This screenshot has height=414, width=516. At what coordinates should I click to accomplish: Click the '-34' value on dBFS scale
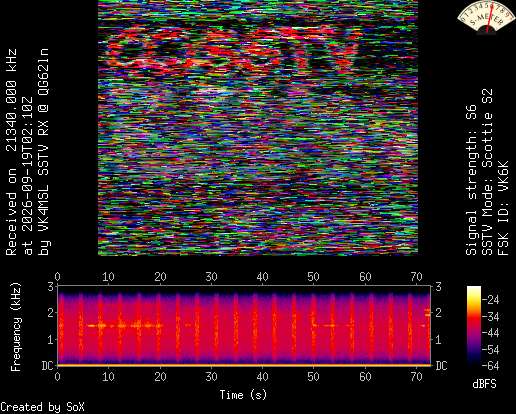(x=491, y=316)
